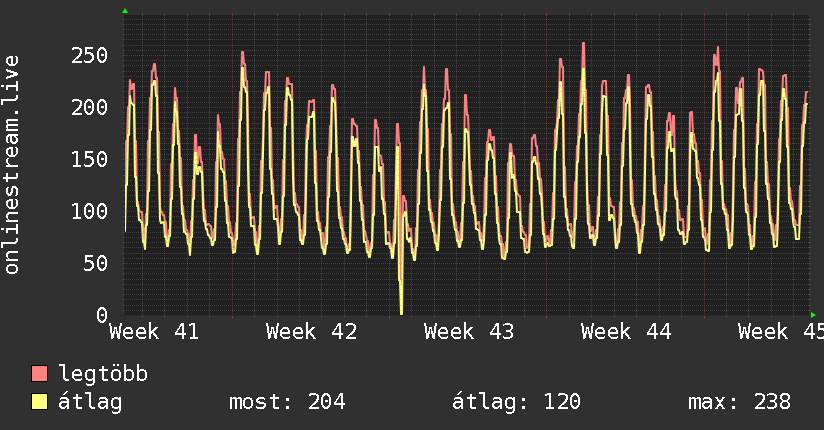Click the átlag legend label beside yellow swatch
This screenshot has width=824, height=430.
tap(90, 402)
